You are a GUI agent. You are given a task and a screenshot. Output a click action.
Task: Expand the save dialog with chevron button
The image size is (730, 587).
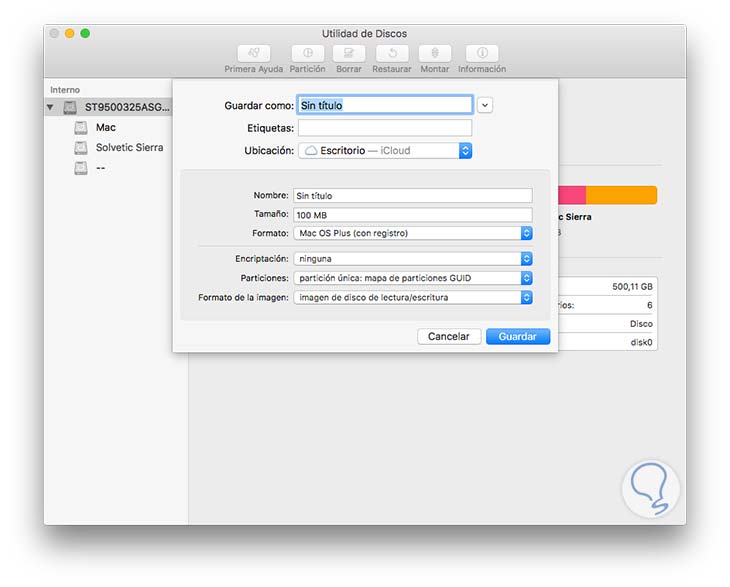(485, 105)
